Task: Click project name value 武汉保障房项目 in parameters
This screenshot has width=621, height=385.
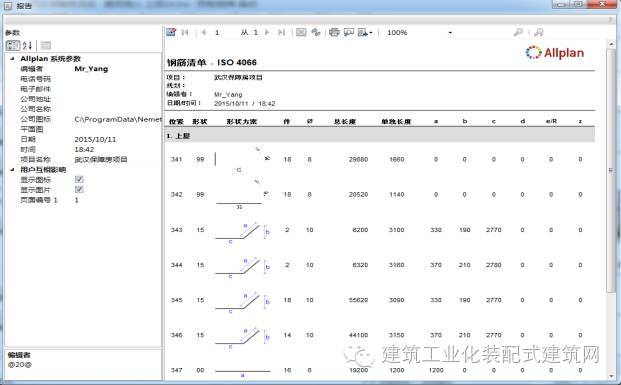Action: coord(101,160)
